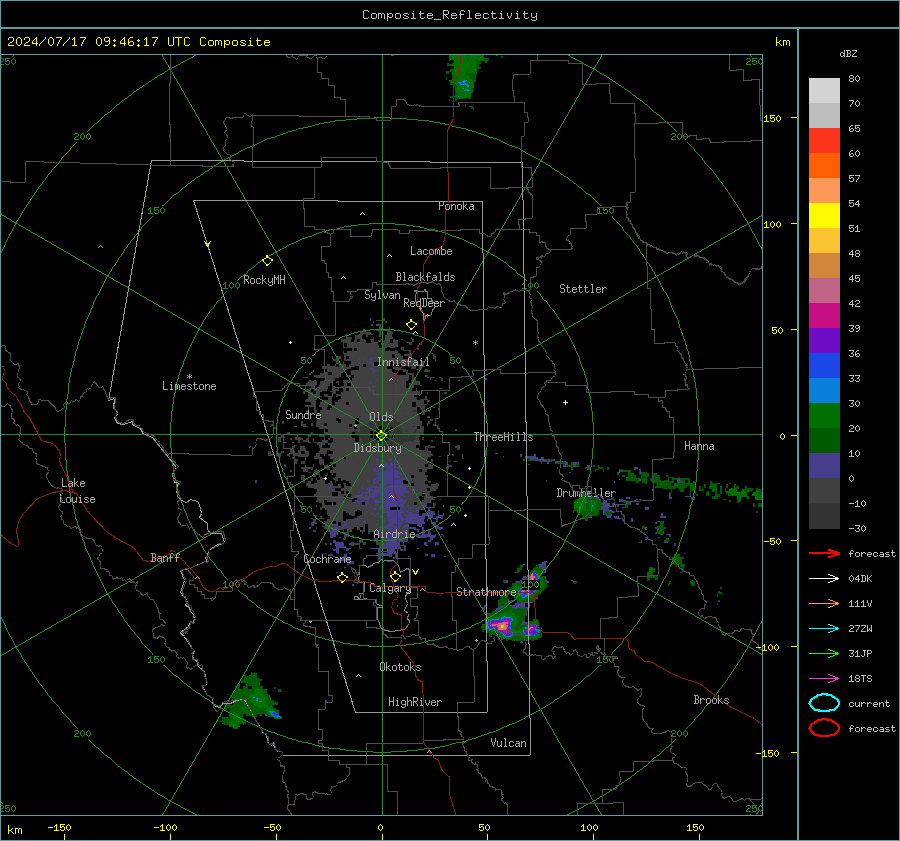Click the Innisfail city label
The height and width of the screenshot is (841, 900).
(x=403, y=362)
